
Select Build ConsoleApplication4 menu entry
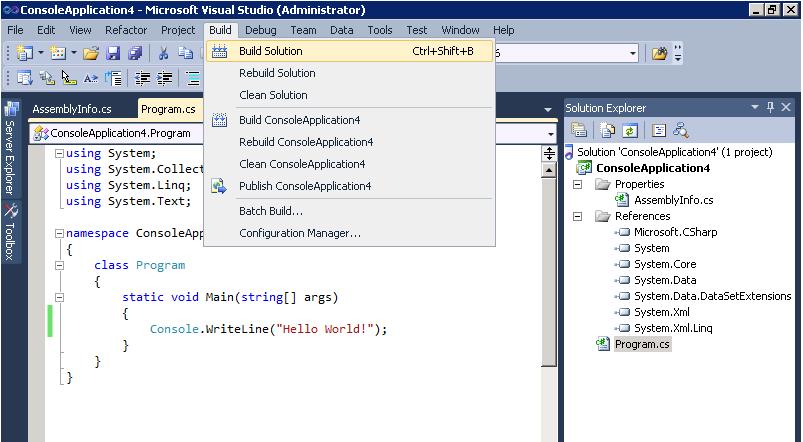349,120
